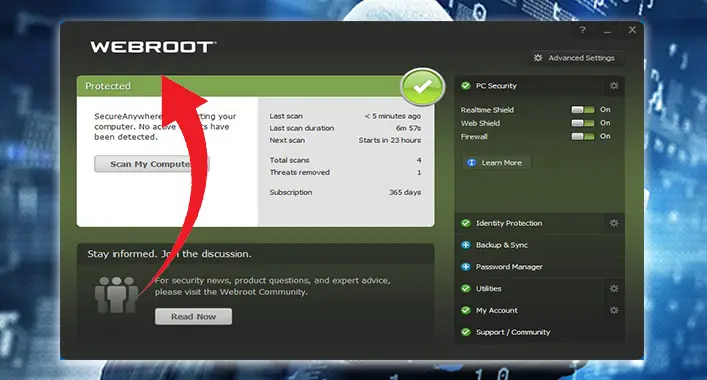This screenshot has height=380, width=707.
Task: Click the green protected checkmark badge
Action: pyautogui.click(x=422, y=87)
